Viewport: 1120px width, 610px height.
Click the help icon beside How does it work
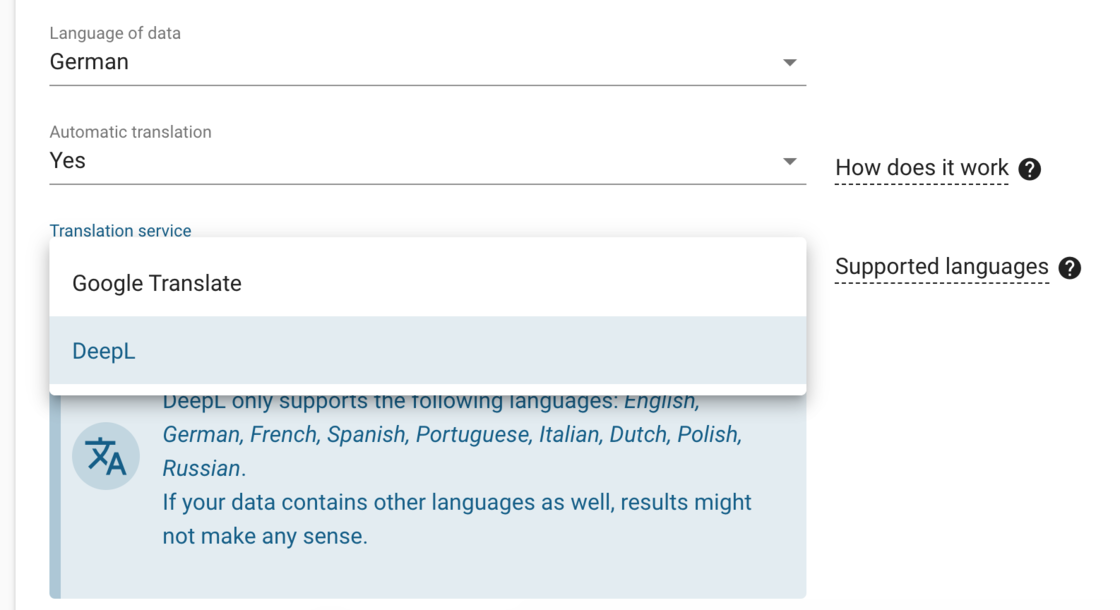1029,169
